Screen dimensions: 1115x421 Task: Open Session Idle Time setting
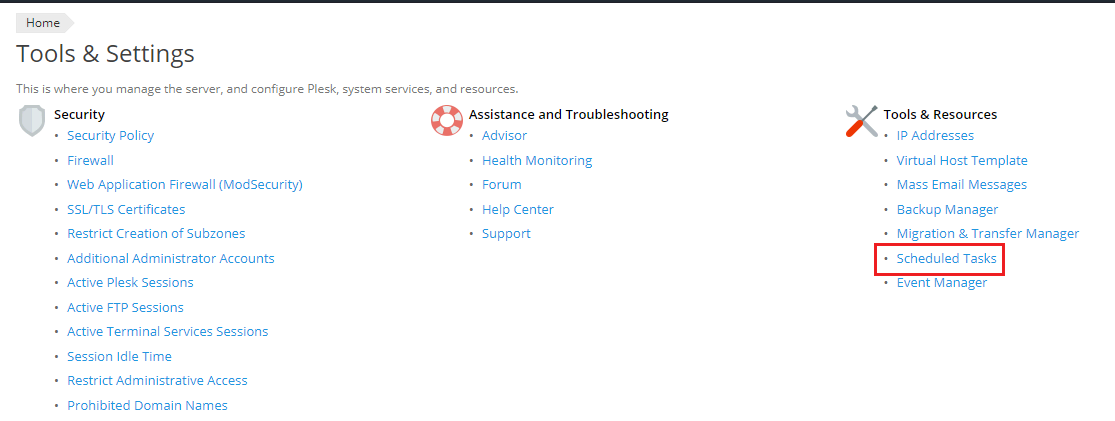point(119,356)
